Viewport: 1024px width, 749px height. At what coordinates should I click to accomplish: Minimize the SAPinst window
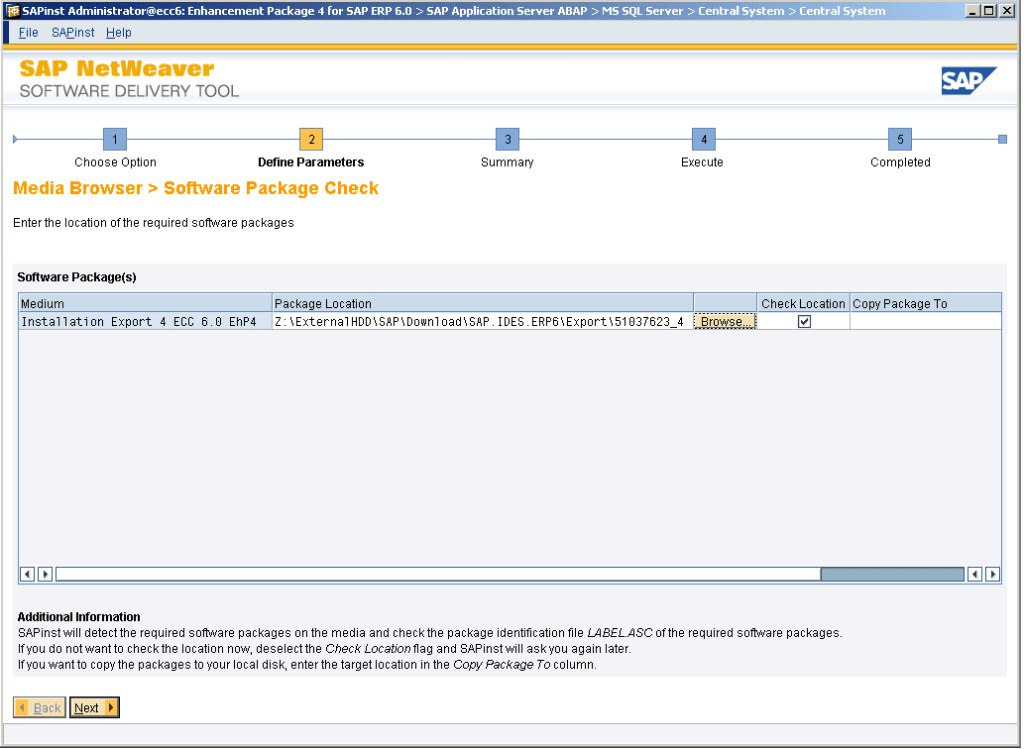[972, 11]
